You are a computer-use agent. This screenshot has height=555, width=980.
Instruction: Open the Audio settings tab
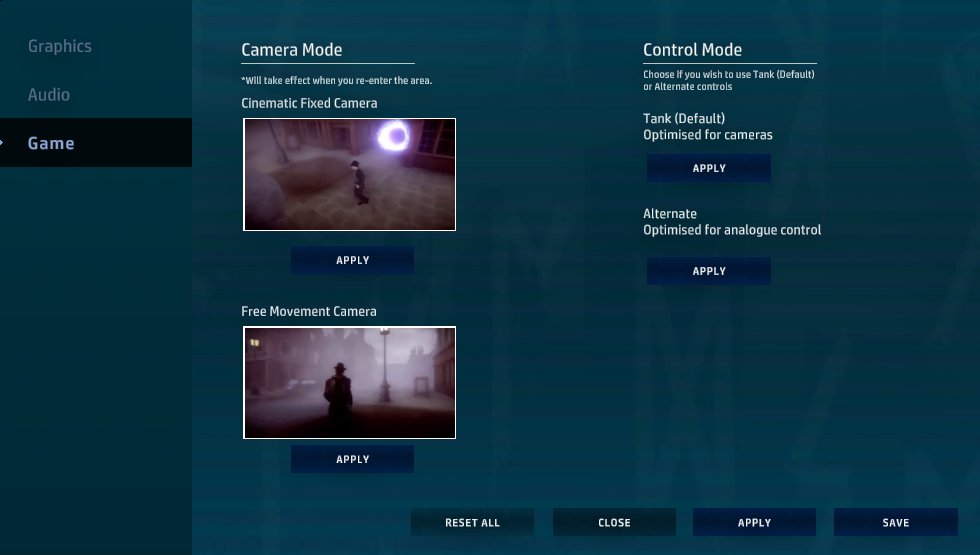[49, 95]
